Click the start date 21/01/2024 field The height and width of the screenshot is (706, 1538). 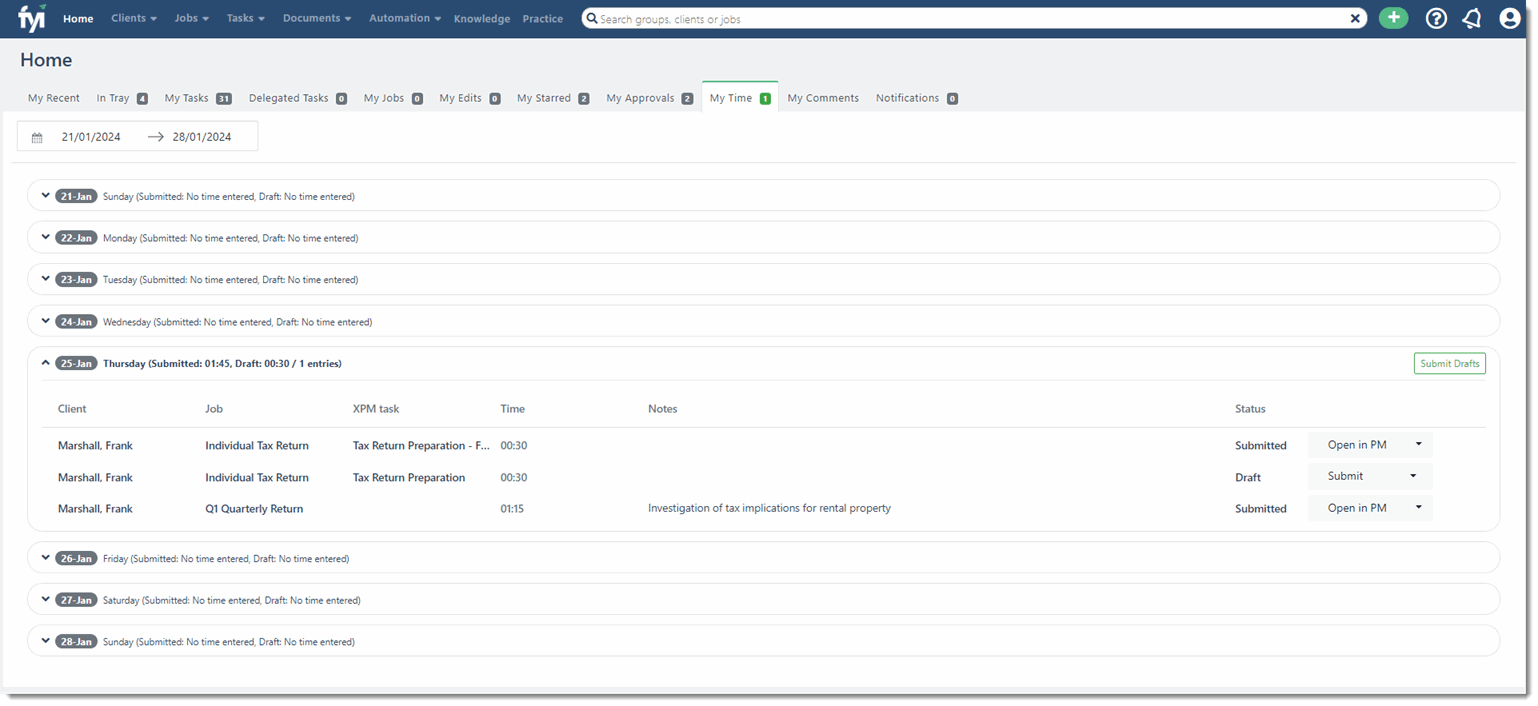pos(91,137)
